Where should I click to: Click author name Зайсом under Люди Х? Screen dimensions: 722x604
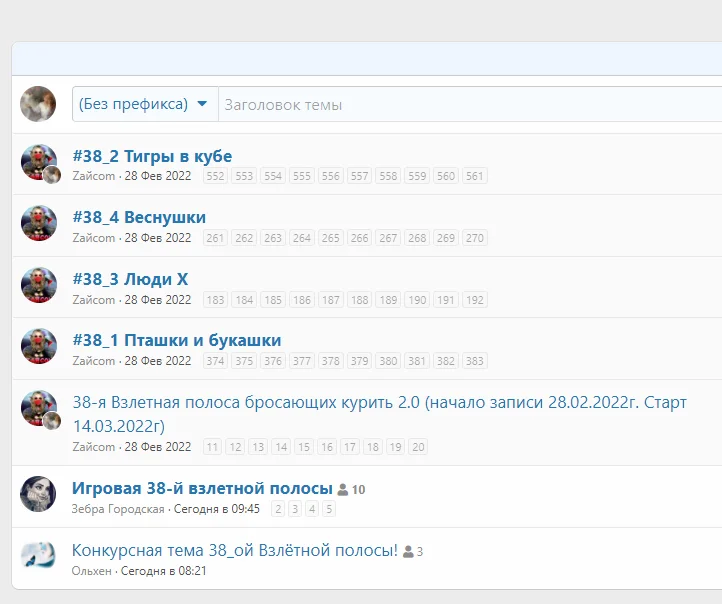(93, 300)
